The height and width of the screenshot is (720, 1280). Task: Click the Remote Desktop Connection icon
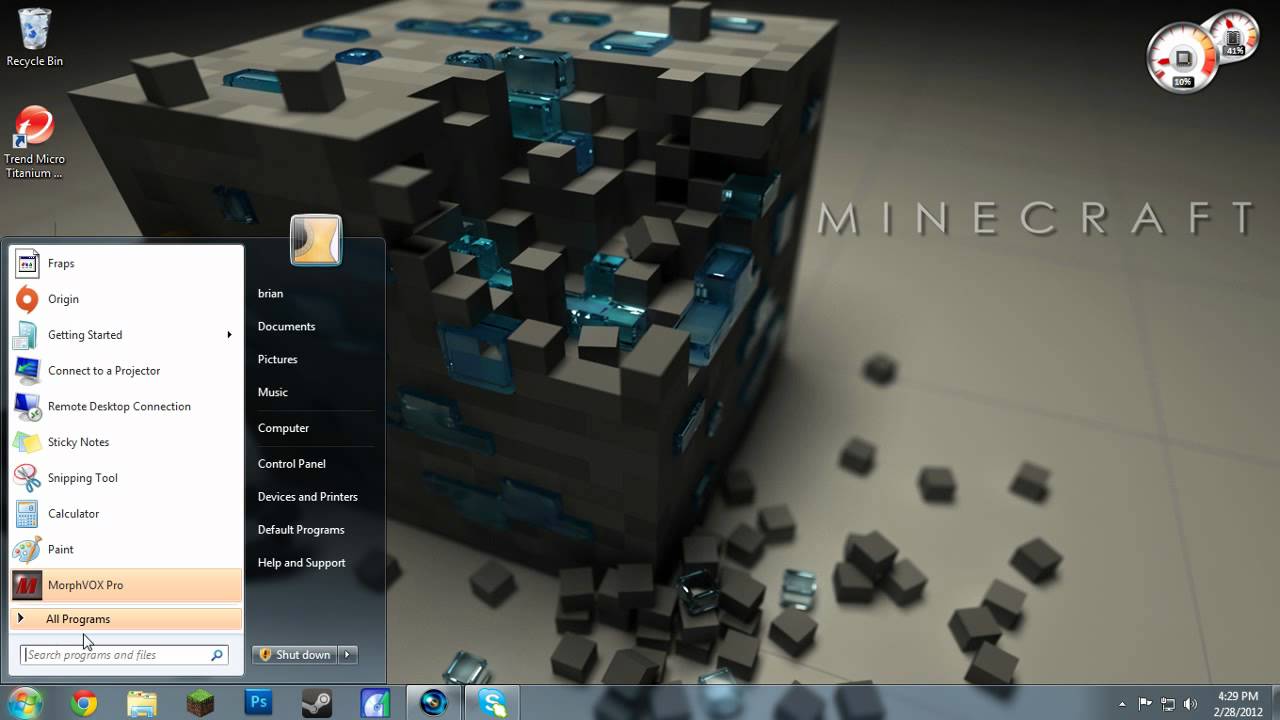(x=27, y=406)
